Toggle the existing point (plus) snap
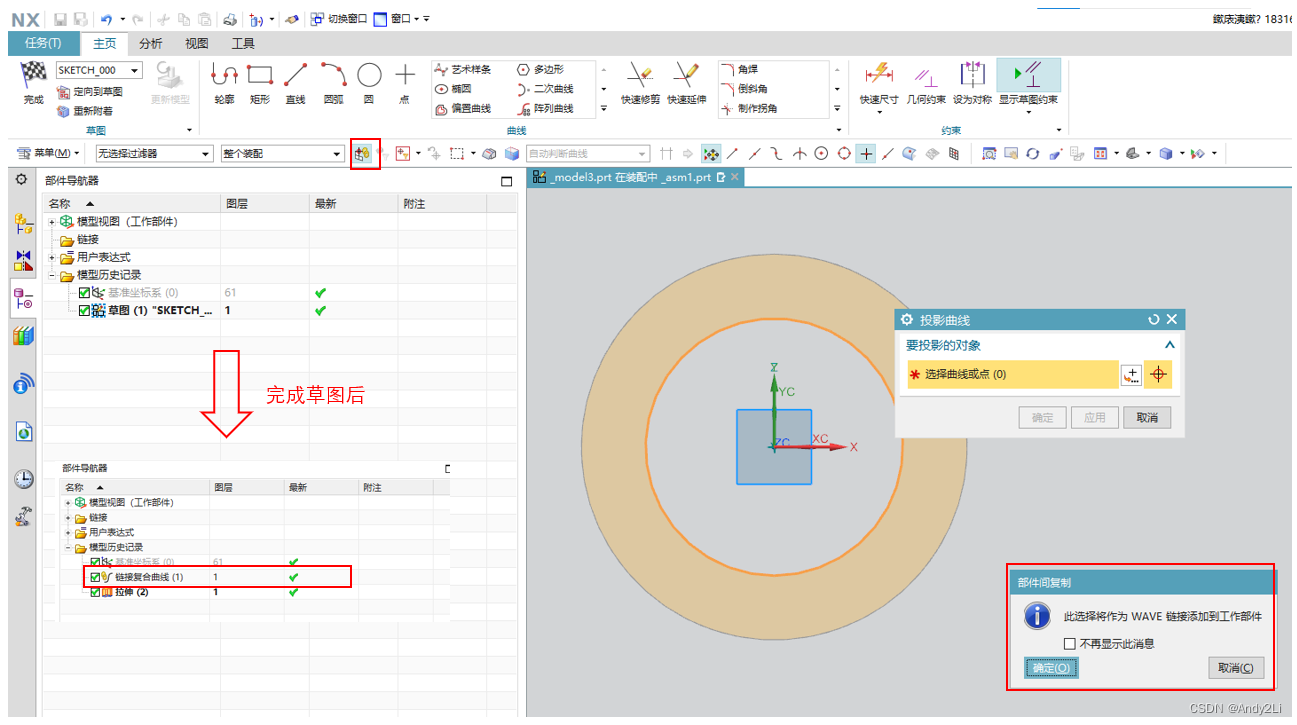The image size is (1297, 725). [866, 154]
